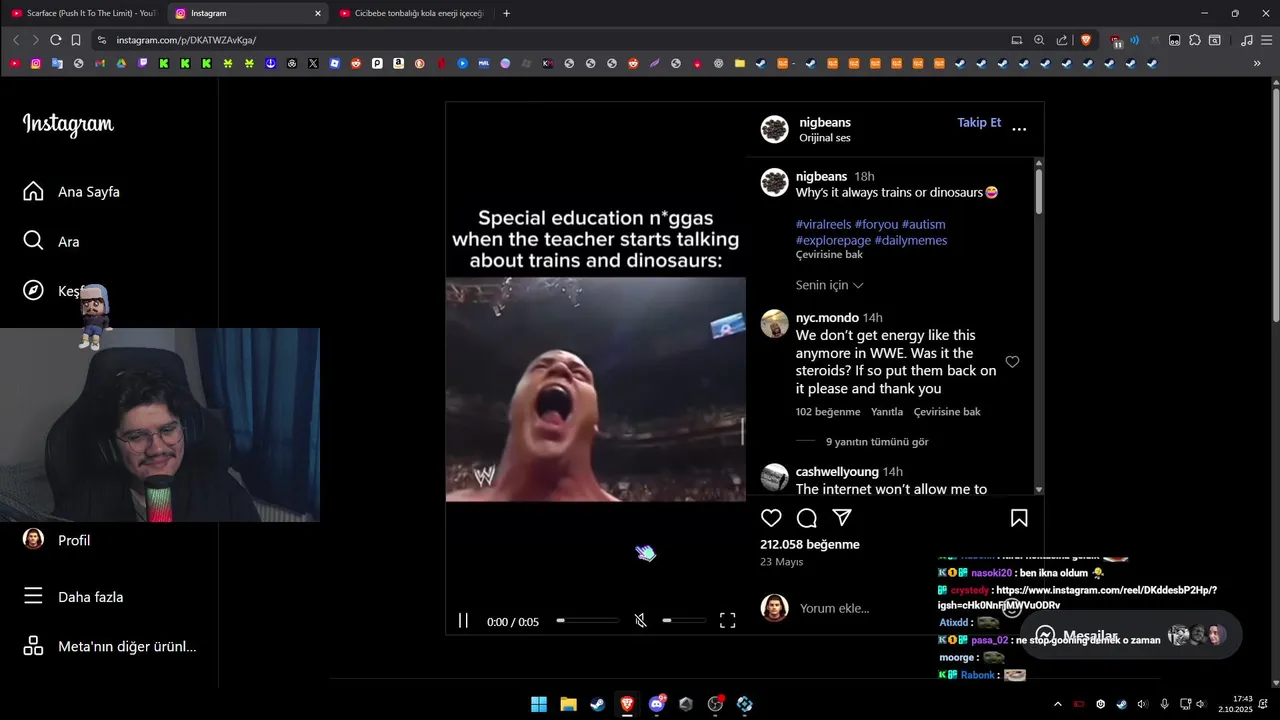Select the Instagram browser tab
Viewport: 1280px width, 720px height.
coord(248,13)
